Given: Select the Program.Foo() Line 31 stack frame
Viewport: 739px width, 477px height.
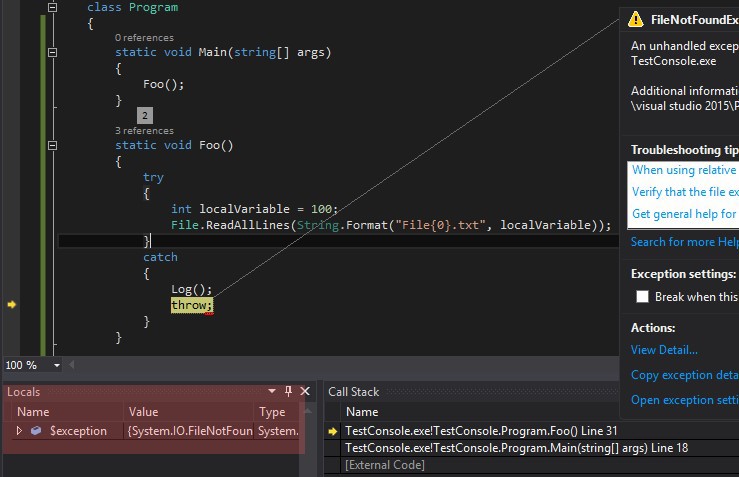Looking at the screenshot, I should tap(481, 431).
